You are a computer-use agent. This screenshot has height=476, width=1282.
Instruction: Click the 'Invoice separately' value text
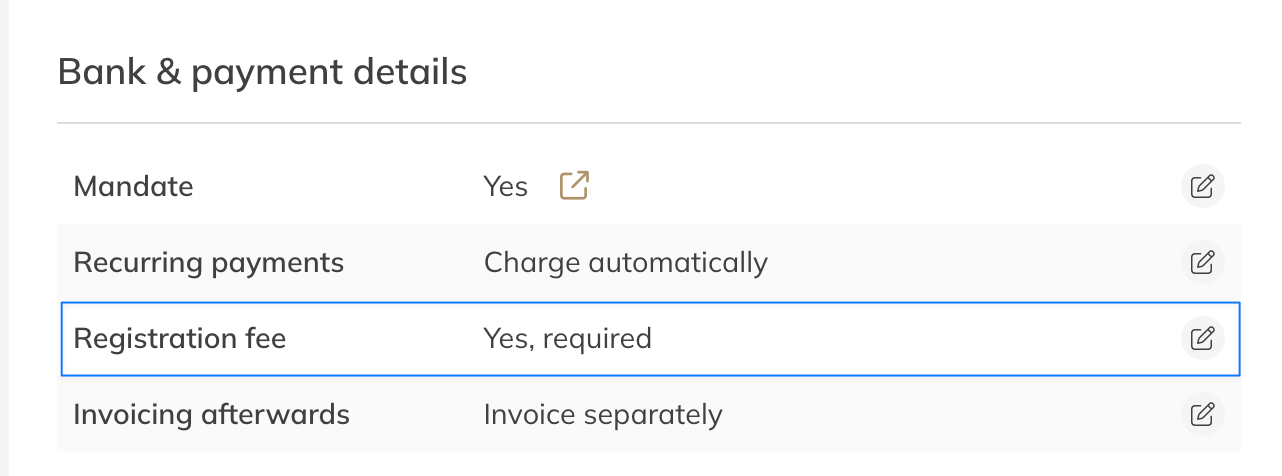(x=602, y=414)
